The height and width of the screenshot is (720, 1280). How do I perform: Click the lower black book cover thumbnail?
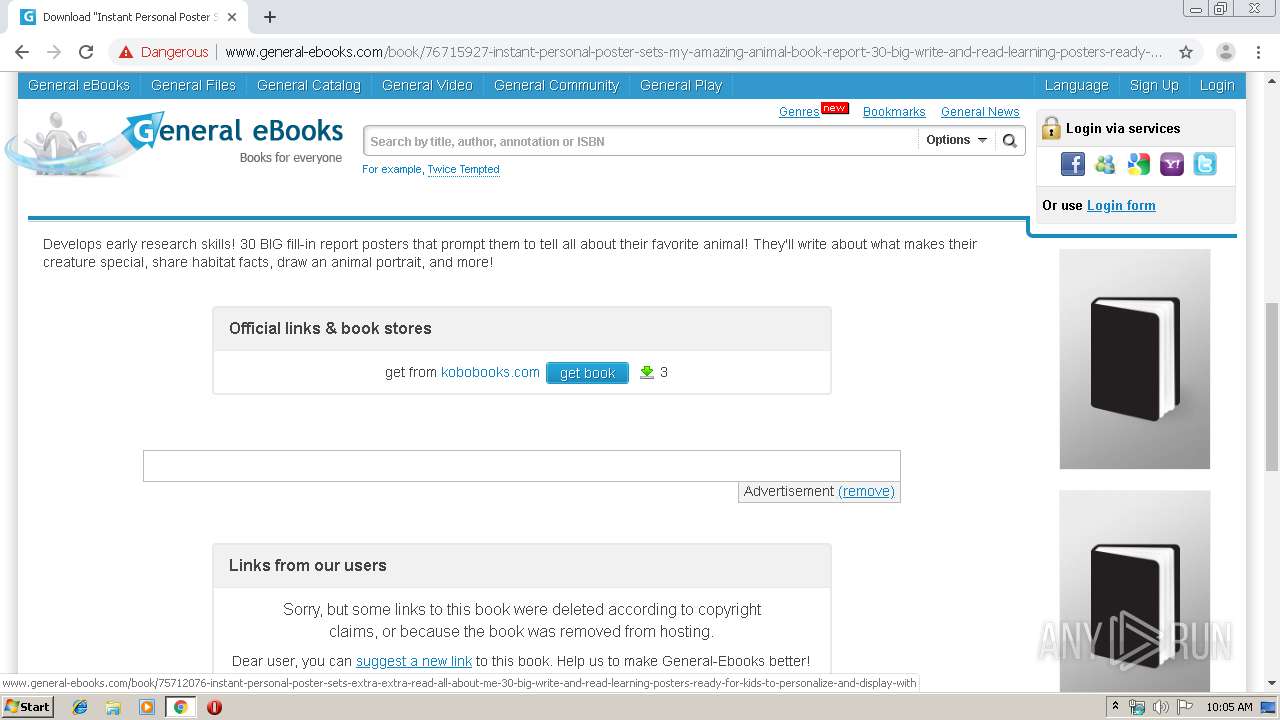pyautogui.click(x=1135, y=590)
